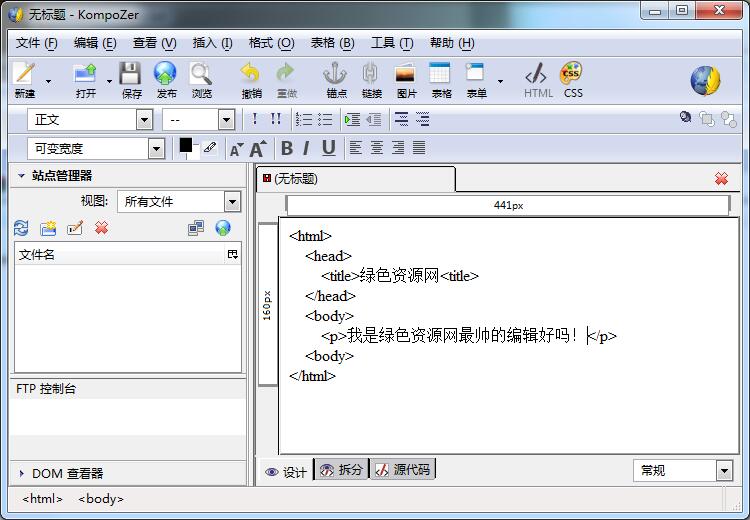Screen dimensions: 750x520
Task: Switch to the 源代码 view tab
Action: coord(403,469)
